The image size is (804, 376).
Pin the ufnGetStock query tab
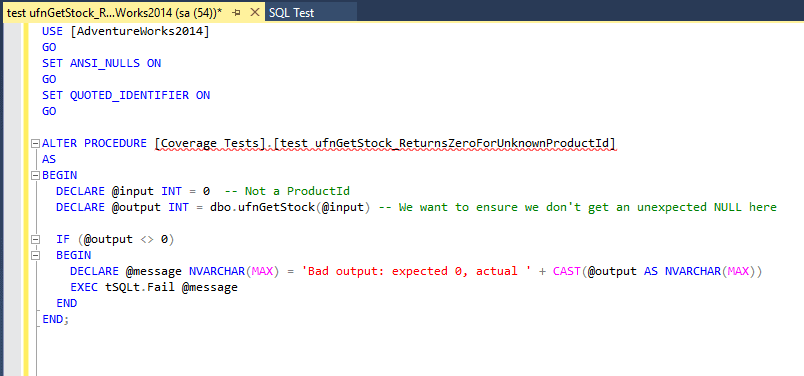(x=236, y=13)
